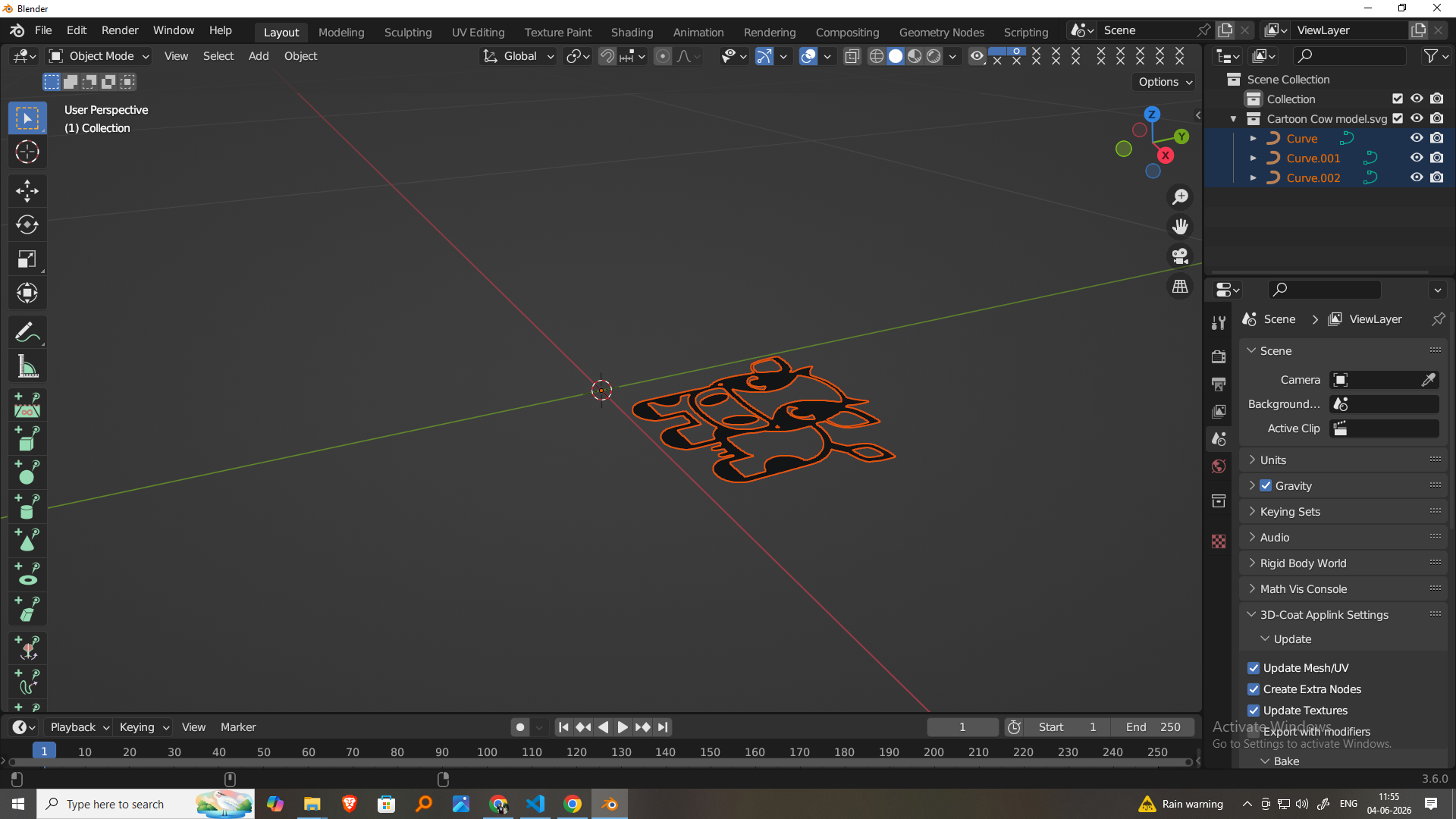The image size is (1456, 819).
Task: Open the Tool properties tab
Action: click(1219, 324)
